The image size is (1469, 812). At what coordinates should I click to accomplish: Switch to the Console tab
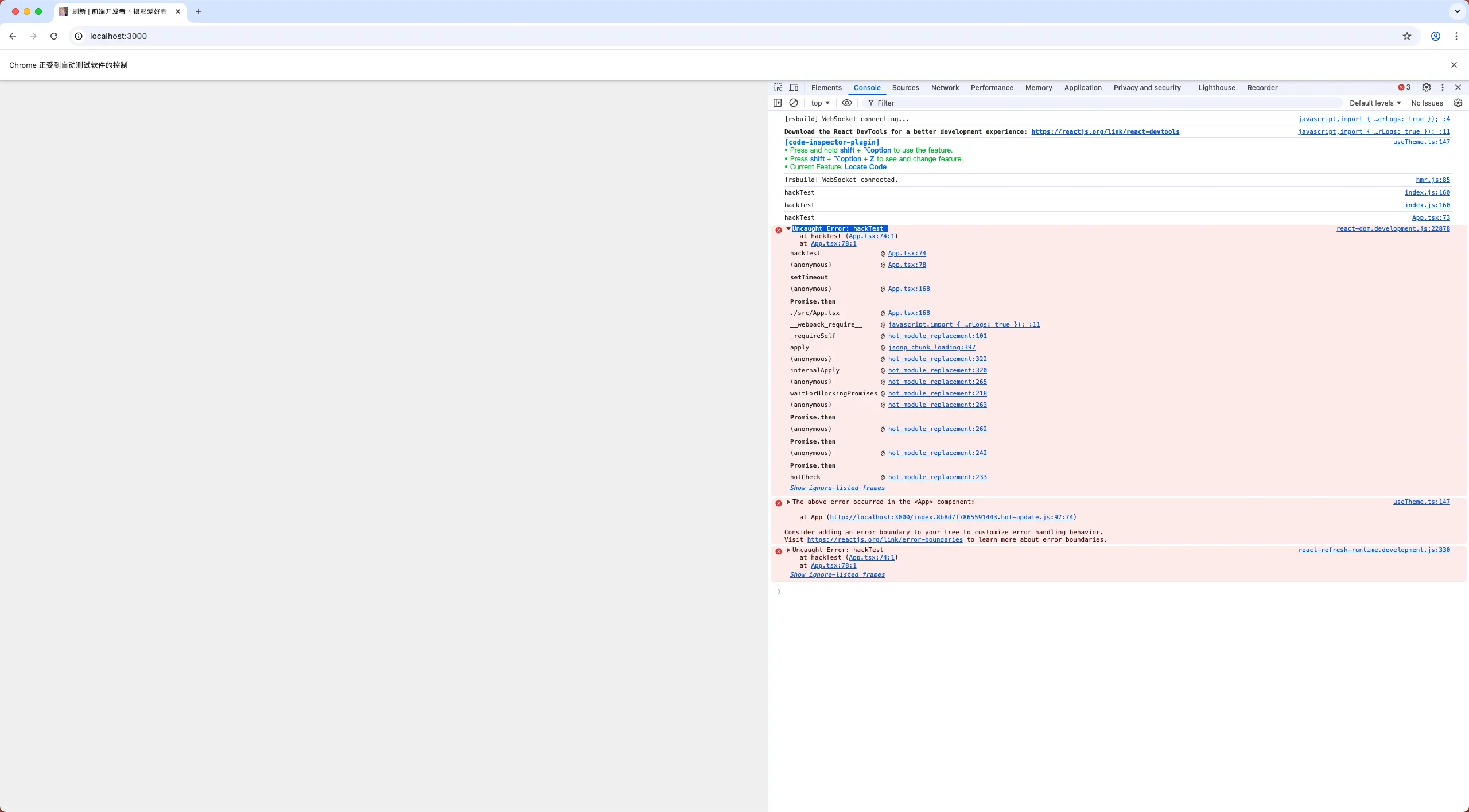(867, 87)
